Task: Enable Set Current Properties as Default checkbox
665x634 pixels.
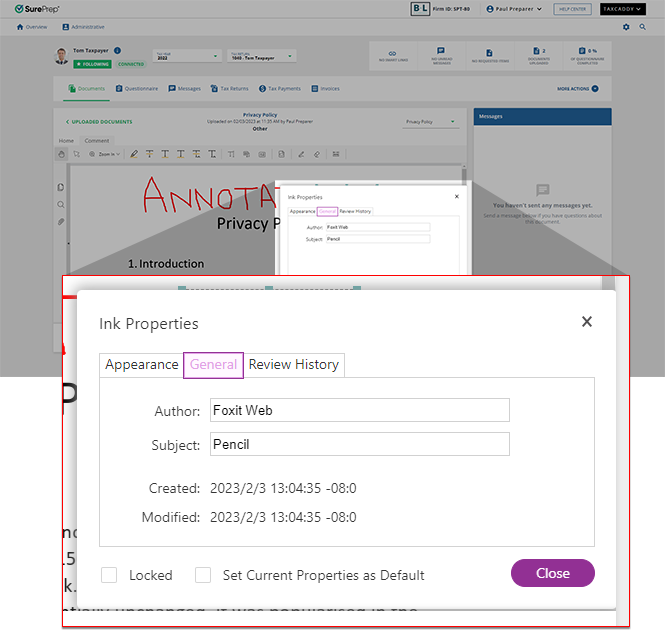Action: (203, 575)
